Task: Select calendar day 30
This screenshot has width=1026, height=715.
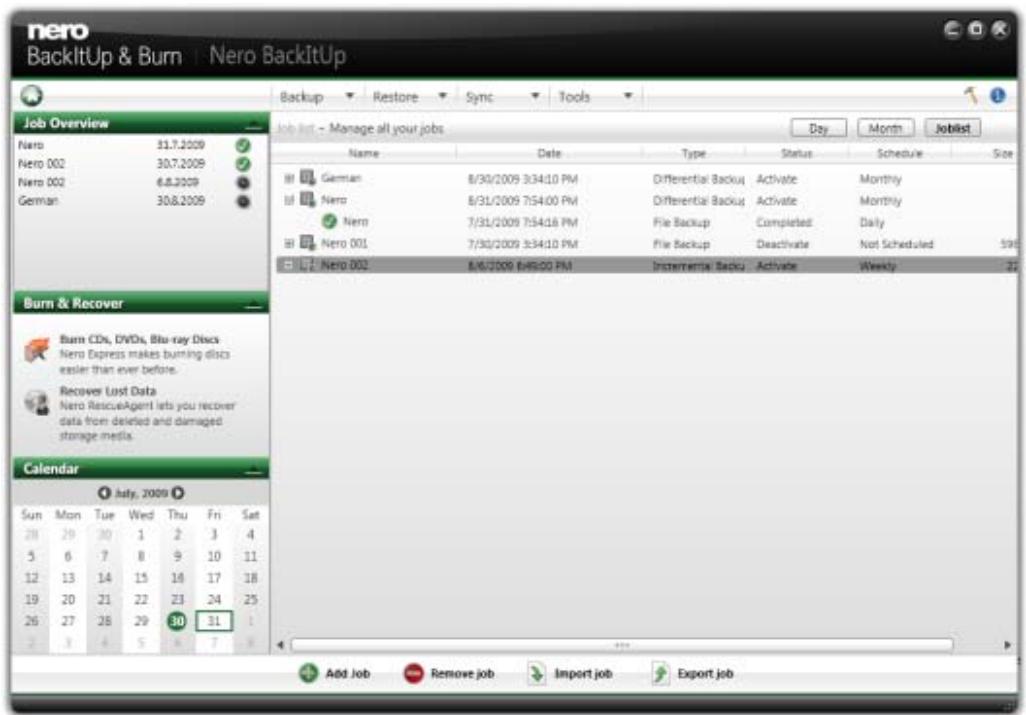Action: click(177, 621)
